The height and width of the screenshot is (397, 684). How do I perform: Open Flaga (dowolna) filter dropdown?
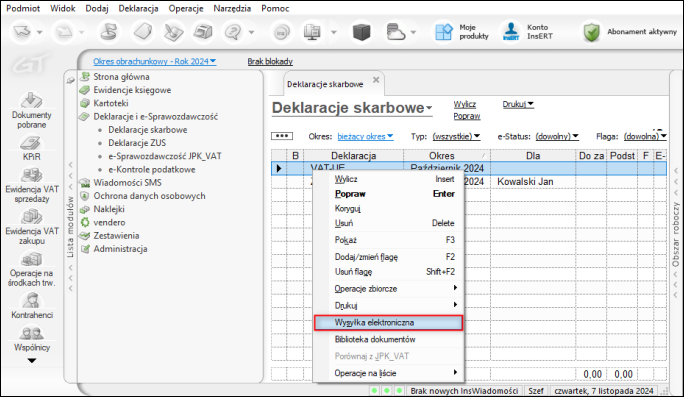645,137
